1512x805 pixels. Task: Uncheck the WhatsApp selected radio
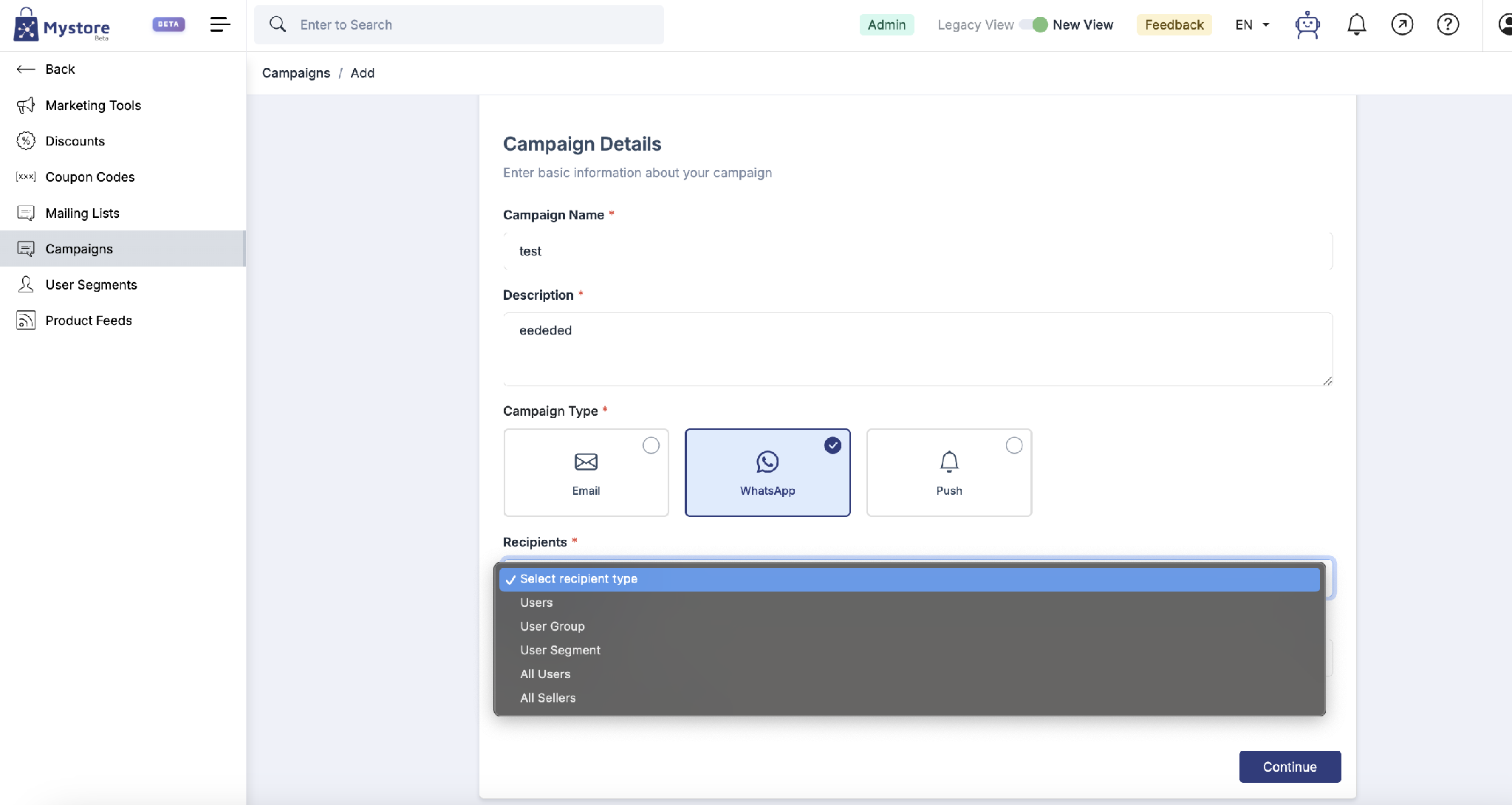point(832,445)
